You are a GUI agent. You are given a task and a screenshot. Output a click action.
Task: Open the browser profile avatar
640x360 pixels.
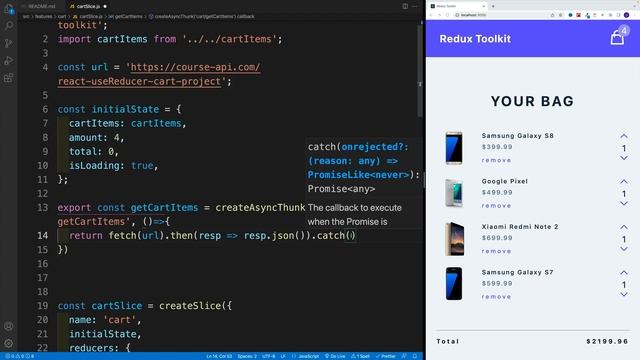(627, 15)
